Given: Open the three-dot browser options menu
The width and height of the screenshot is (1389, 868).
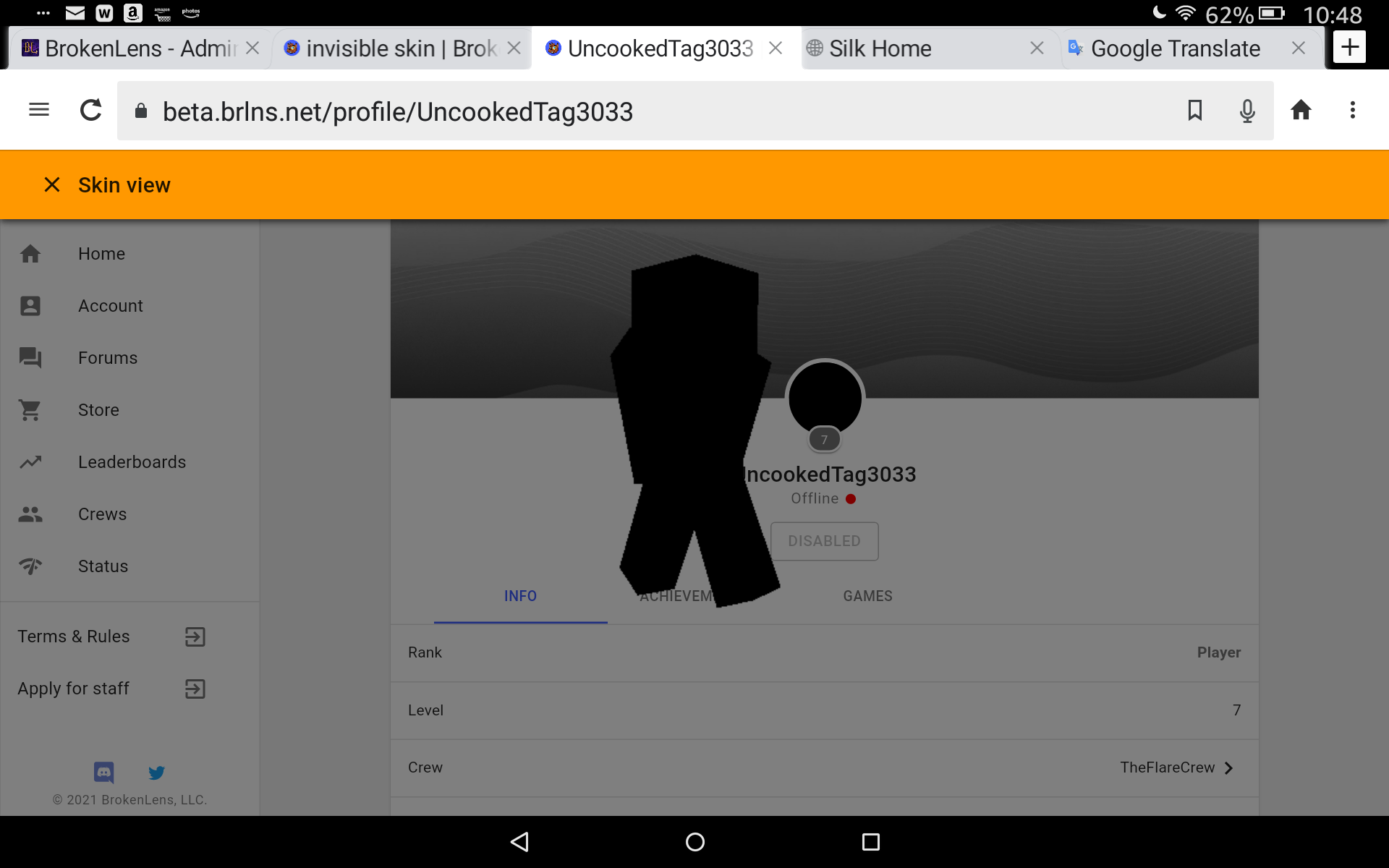Looking at the screenshot, I should point(1353,110).
